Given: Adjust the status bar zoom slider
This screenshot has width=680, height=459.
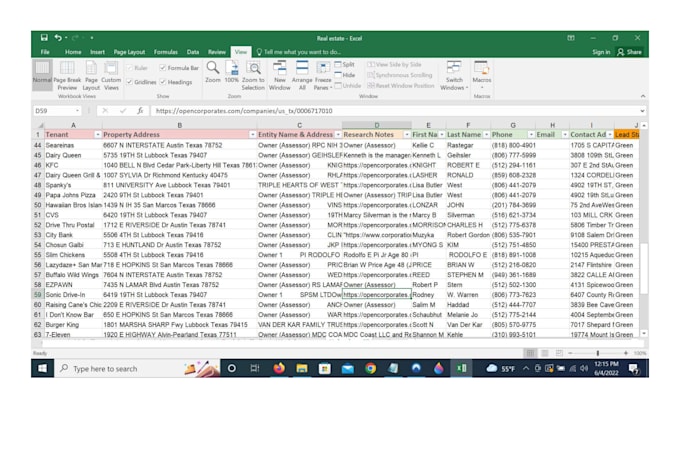Looking at the screenshot, I should coord(598,353).
